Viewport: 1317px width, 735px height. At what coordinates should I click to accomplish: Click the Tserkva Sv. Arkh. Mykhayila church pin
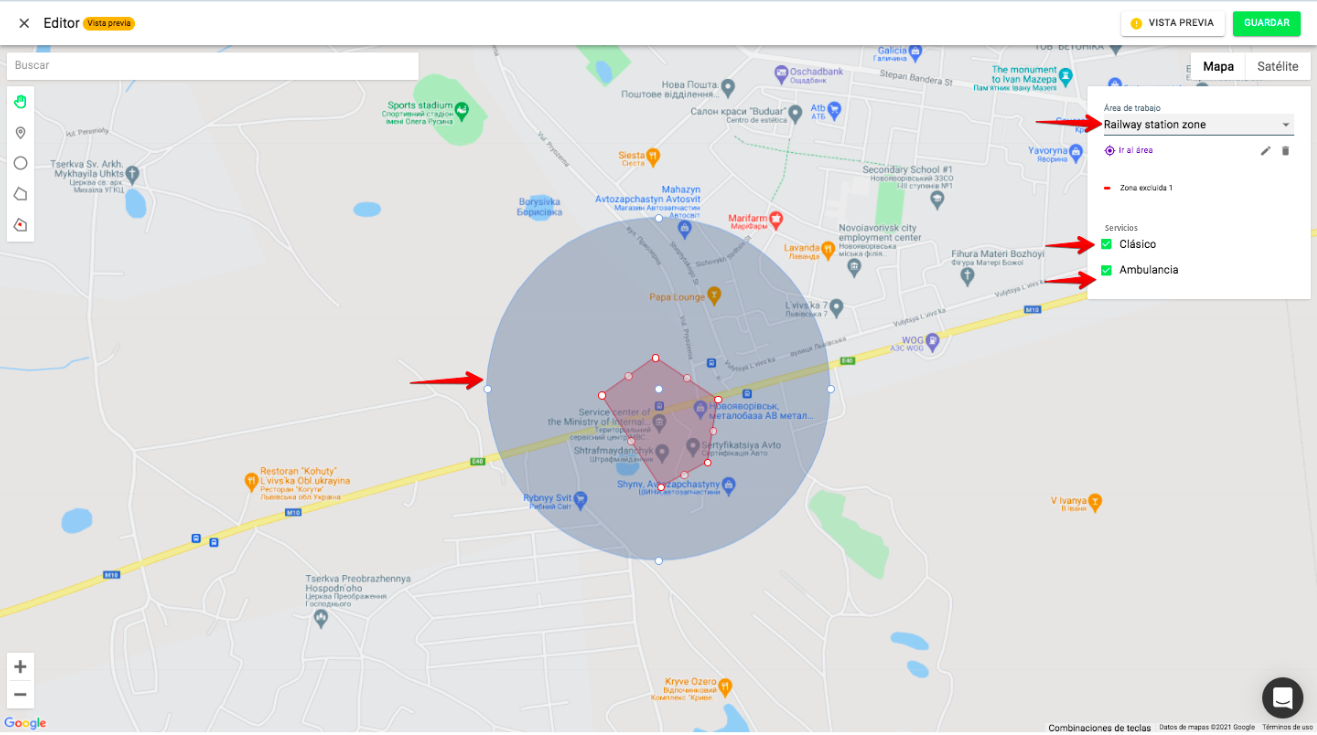point(132,176)
